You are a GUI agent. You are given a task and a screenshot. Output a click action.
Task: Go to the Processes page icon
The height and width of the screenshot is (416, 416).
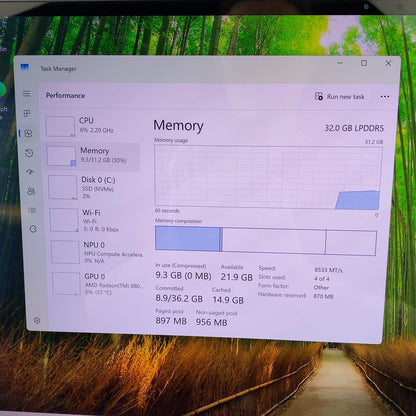27,113
